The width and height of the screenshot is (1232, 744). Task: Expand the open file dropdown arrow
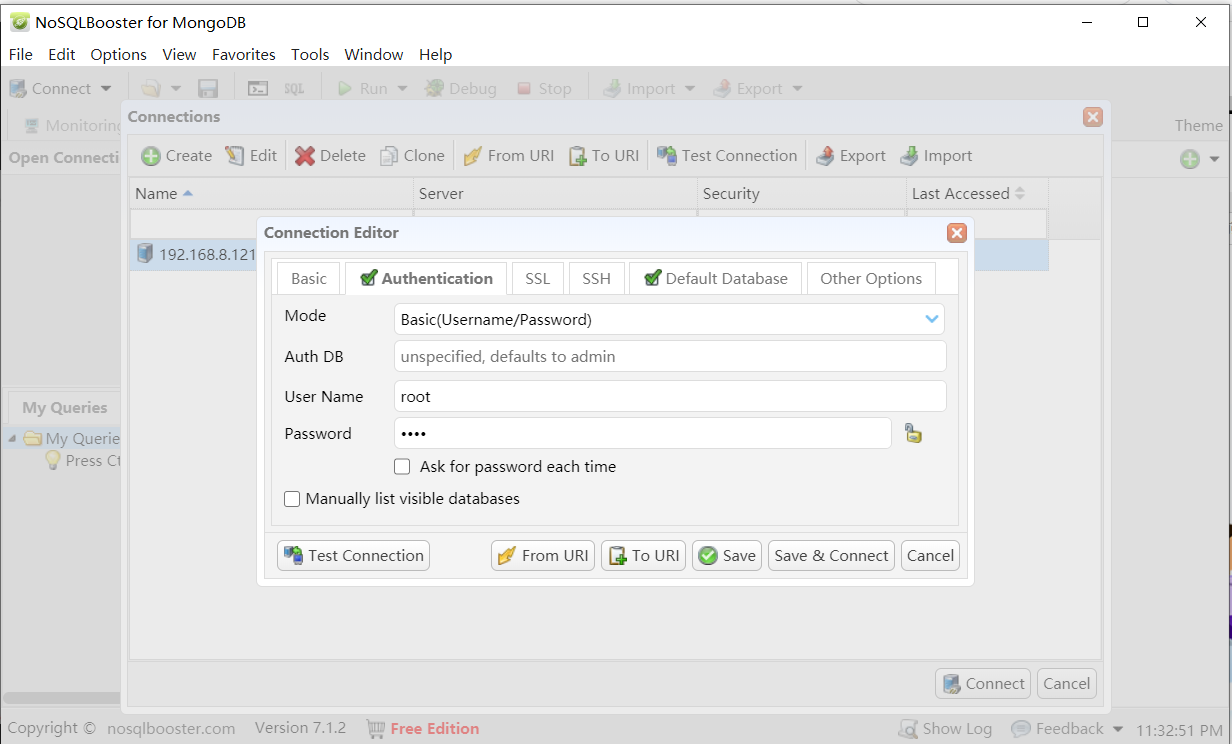[x=176, y=89]
